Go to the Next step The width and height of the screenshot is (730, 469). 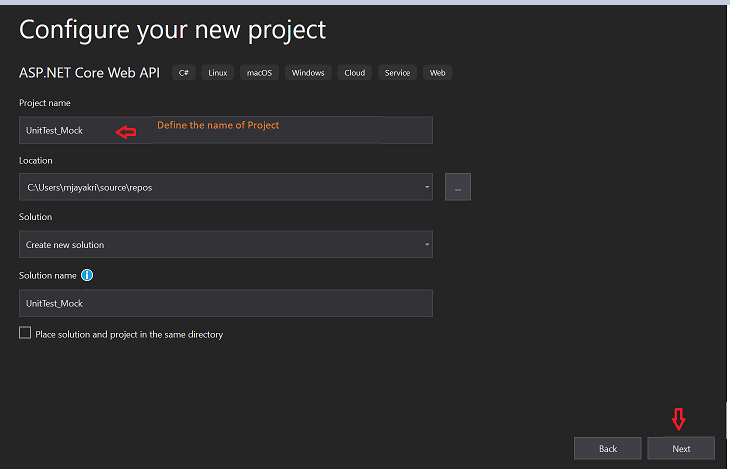pos(681,449)
